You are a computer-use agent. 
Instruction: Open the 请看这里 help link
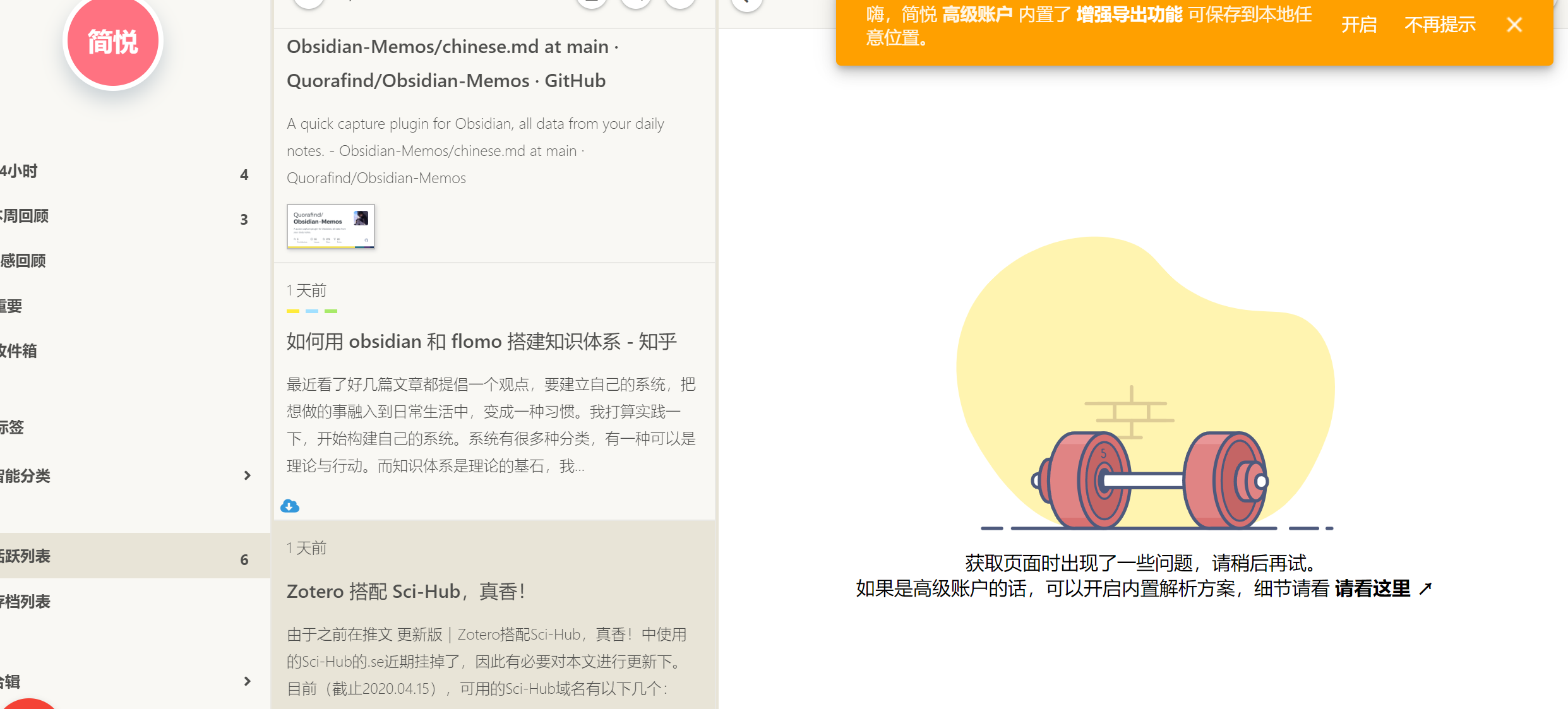click(1383, 588)
